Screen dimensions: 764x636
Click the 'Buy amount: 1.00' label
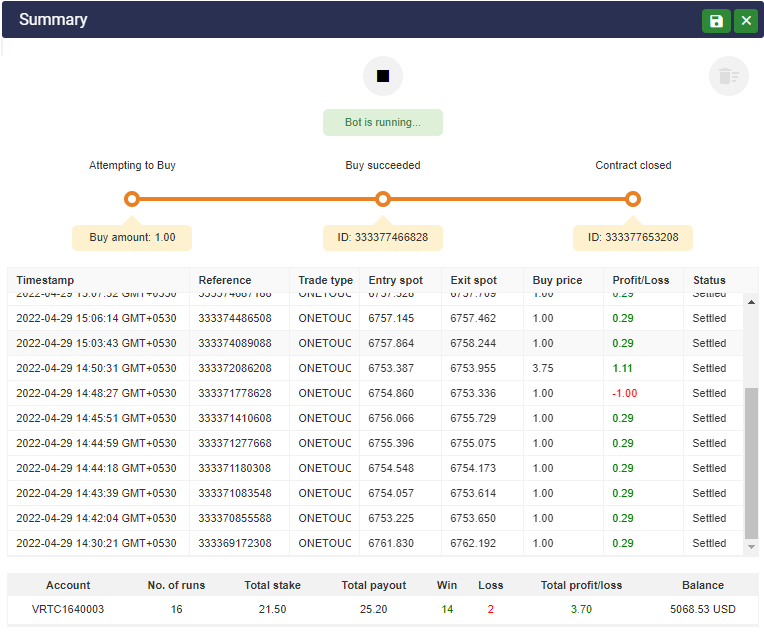[132, 237]
